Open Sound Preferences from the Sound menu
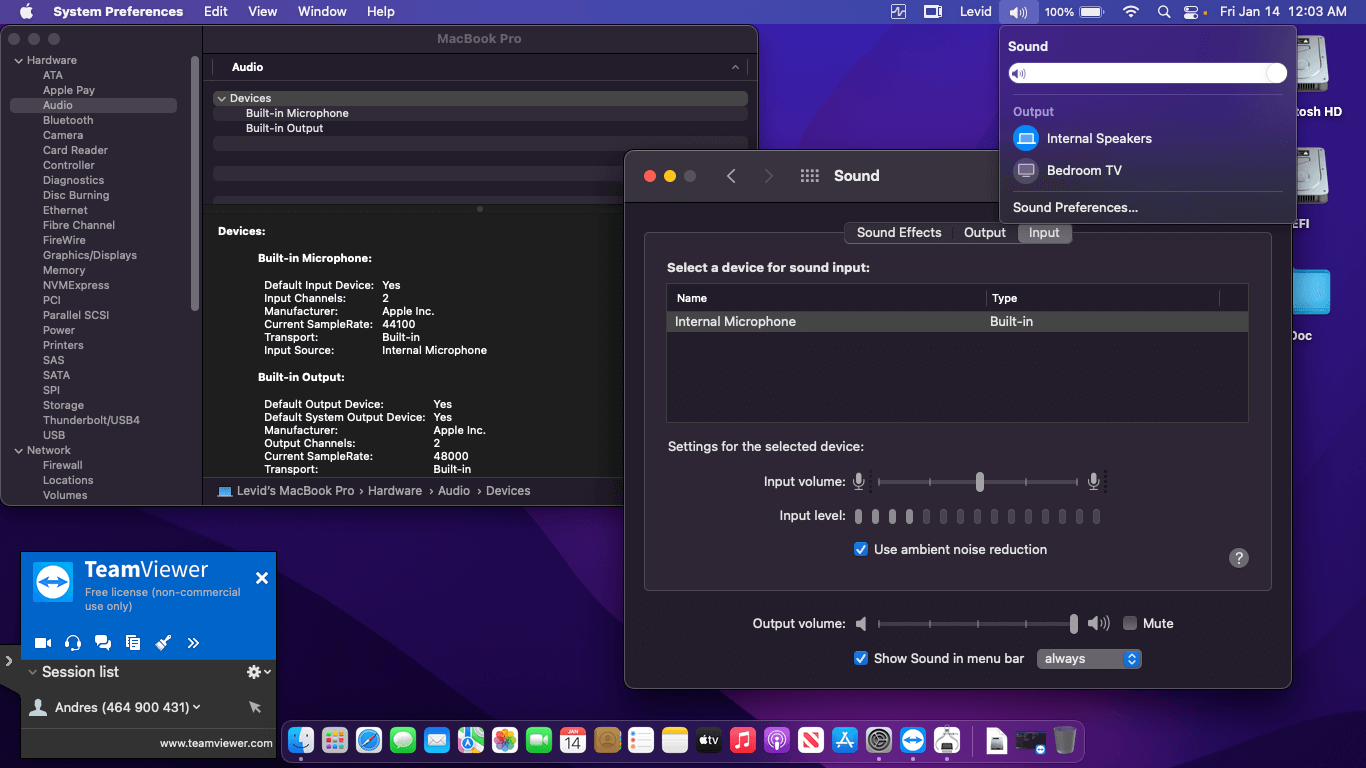This screenshot has width=1366, height=768. (1075, 208)
